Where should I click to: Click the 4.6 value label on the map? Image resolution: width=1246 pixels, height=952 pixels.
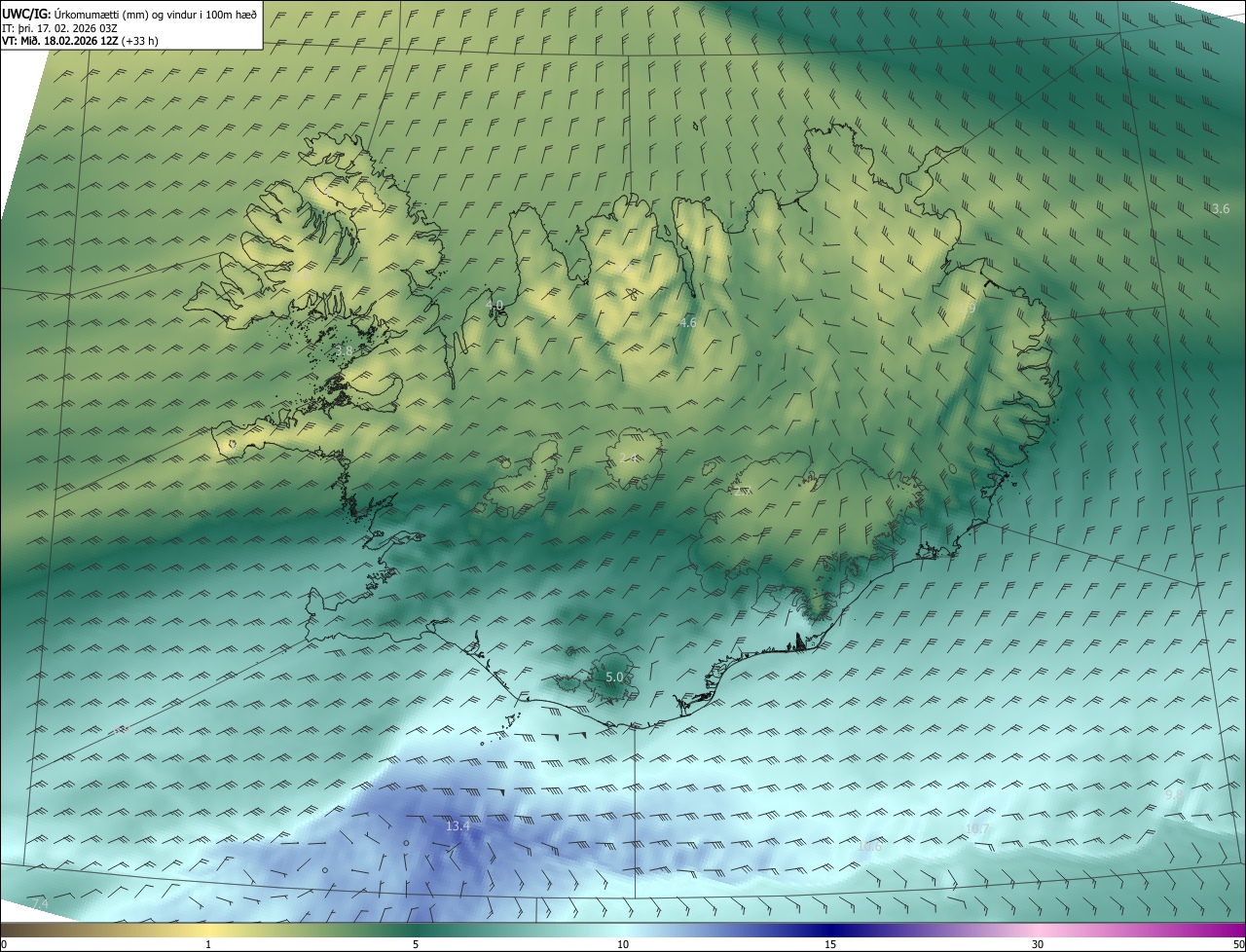click(x=687, y=322)
